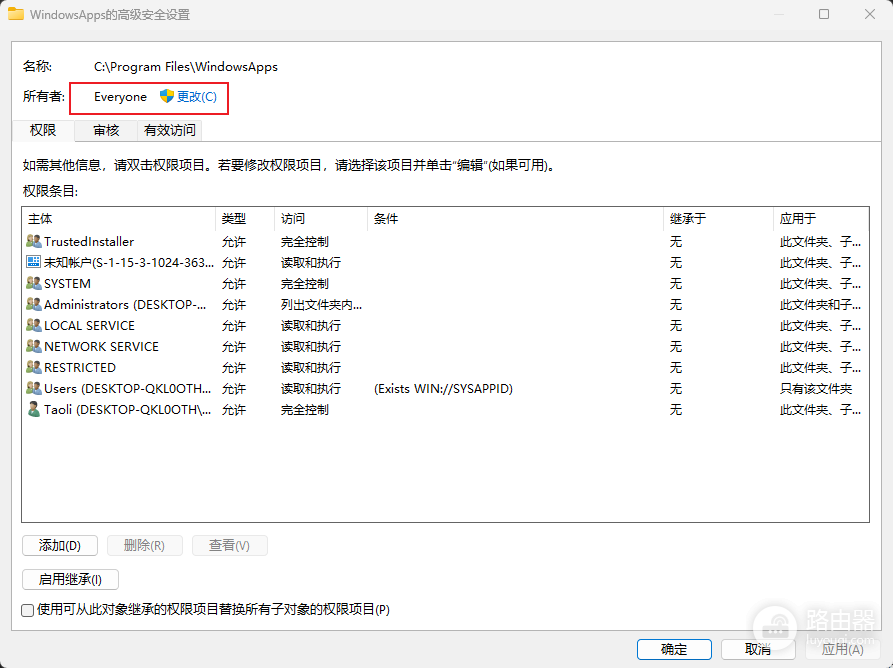This screenshot has height=668, width=893.
Task: Click 此文件夹和子... in Administrators row
Action: pos(820,305)
